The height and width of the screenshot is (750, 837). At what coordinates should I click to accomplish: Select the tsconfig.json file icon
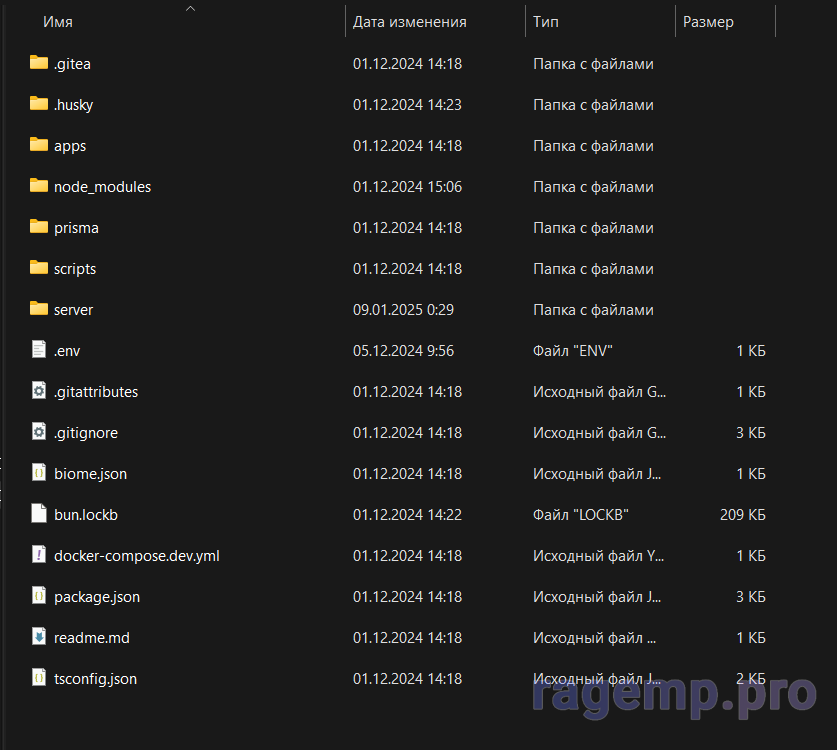39,678
